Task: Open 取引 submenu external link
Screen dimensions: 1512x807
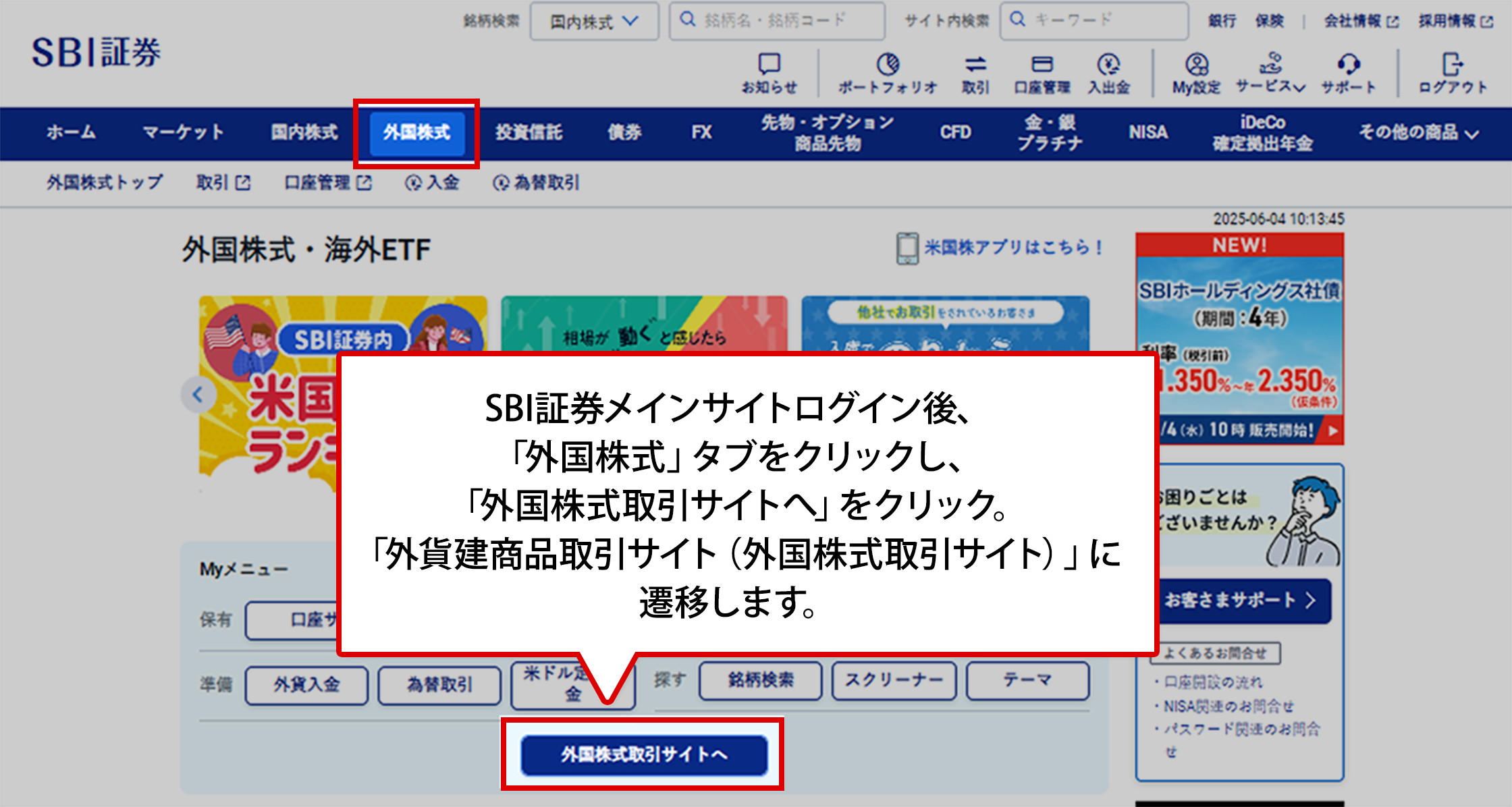Action: point(223,182)
